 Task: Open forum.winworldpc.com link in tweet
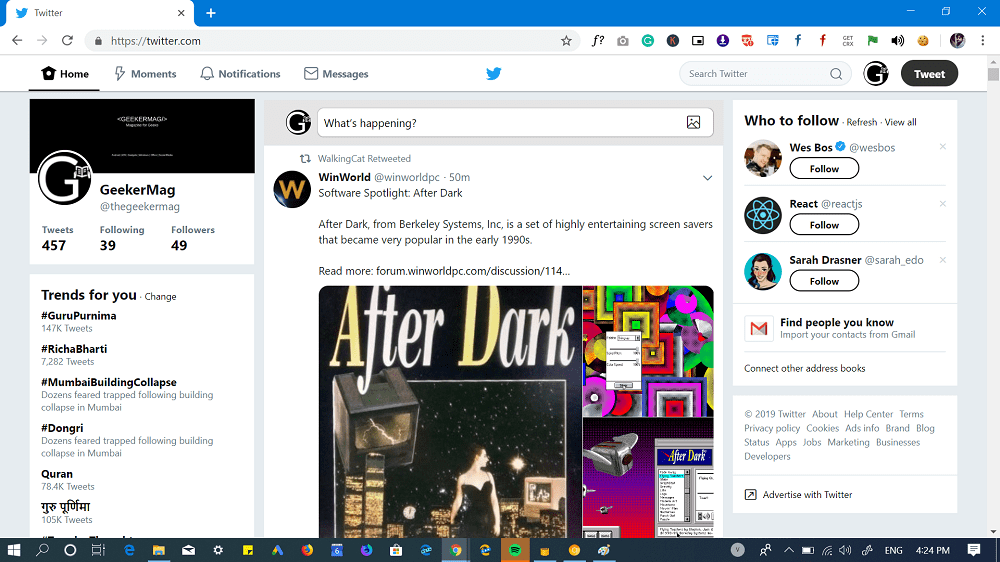[x=473, y=271]
